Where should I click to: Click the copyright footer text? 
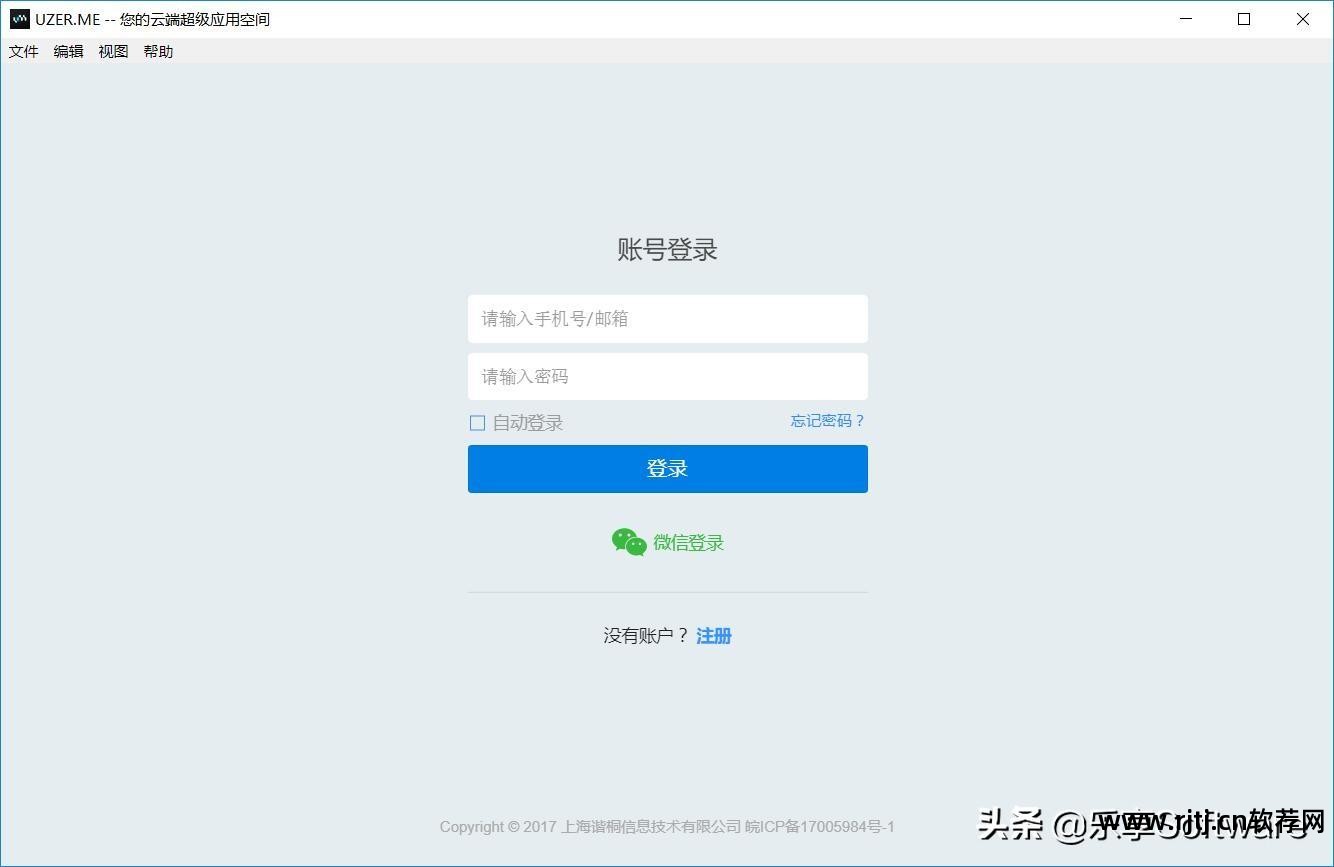pyautogui.click(x=667, y=827)
